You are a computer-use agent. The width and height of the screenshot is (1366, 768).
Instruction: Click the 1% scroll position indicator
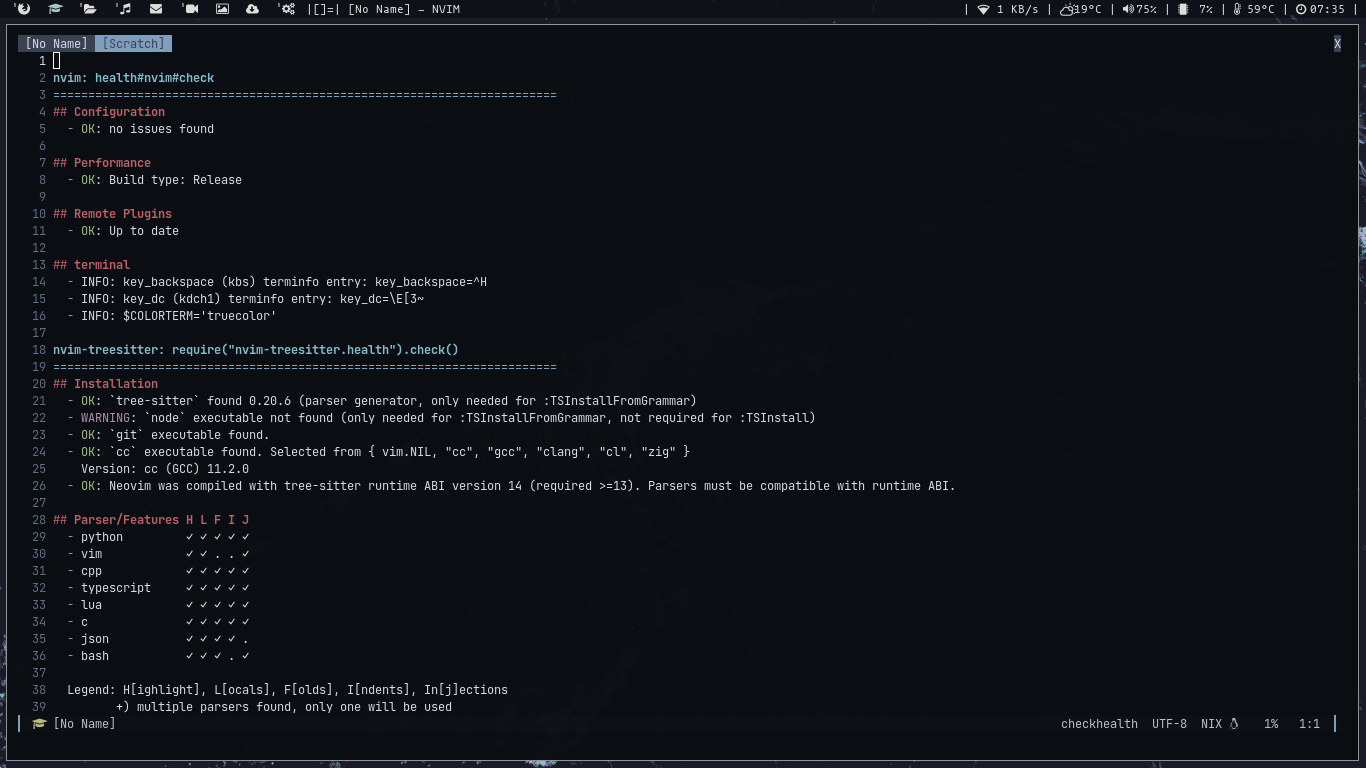click(x=1271, y=724)
